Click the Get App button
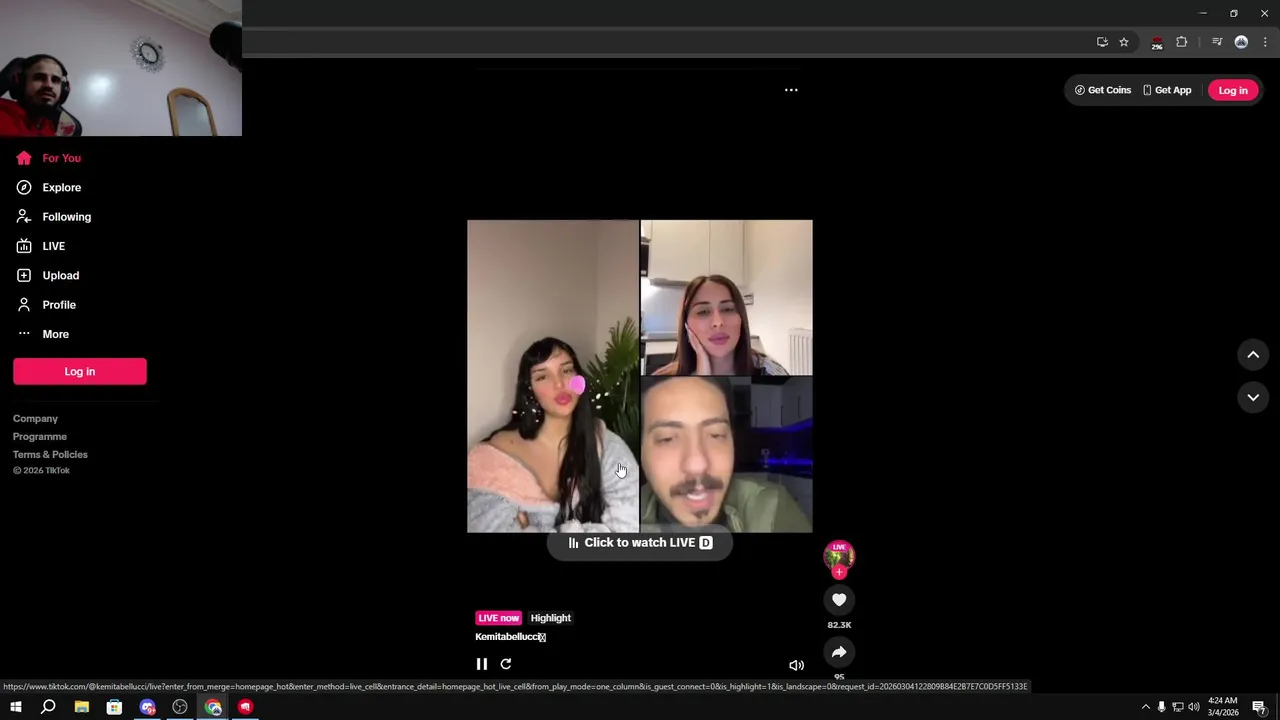1280x720 pixels. (x=1167, y=90)
